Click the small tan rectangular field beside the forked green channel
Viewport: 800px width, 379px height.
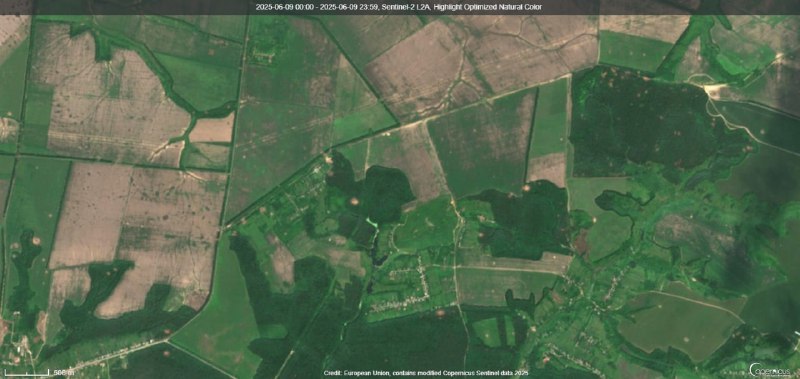[211, 131]
